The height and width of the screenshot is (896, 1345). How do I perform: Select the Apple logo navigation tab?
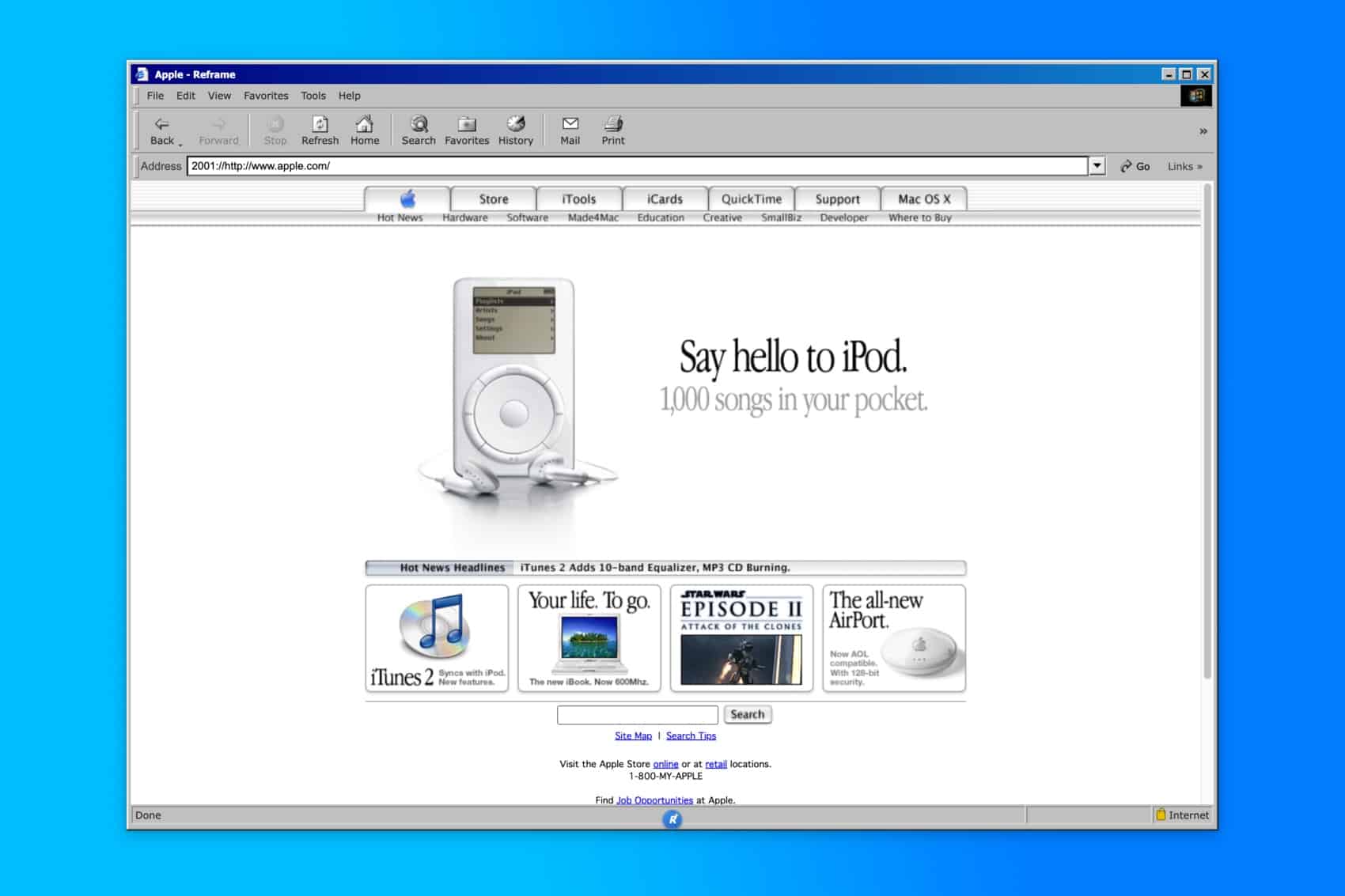tap(407, 198)
